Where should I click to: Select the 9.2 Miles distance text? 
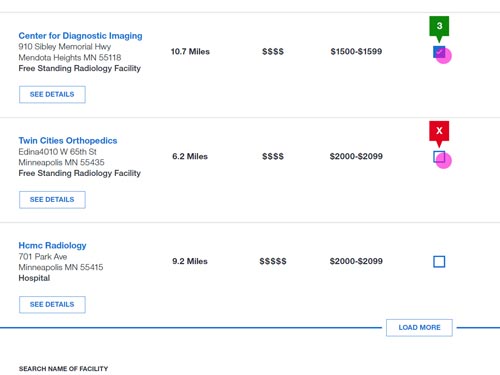[190, 261]
